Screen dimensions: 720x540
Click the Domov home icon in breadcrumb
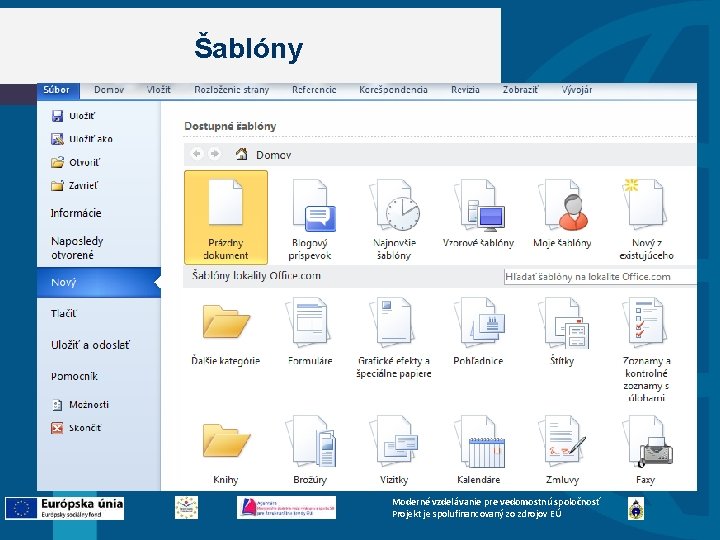[242, 154]
